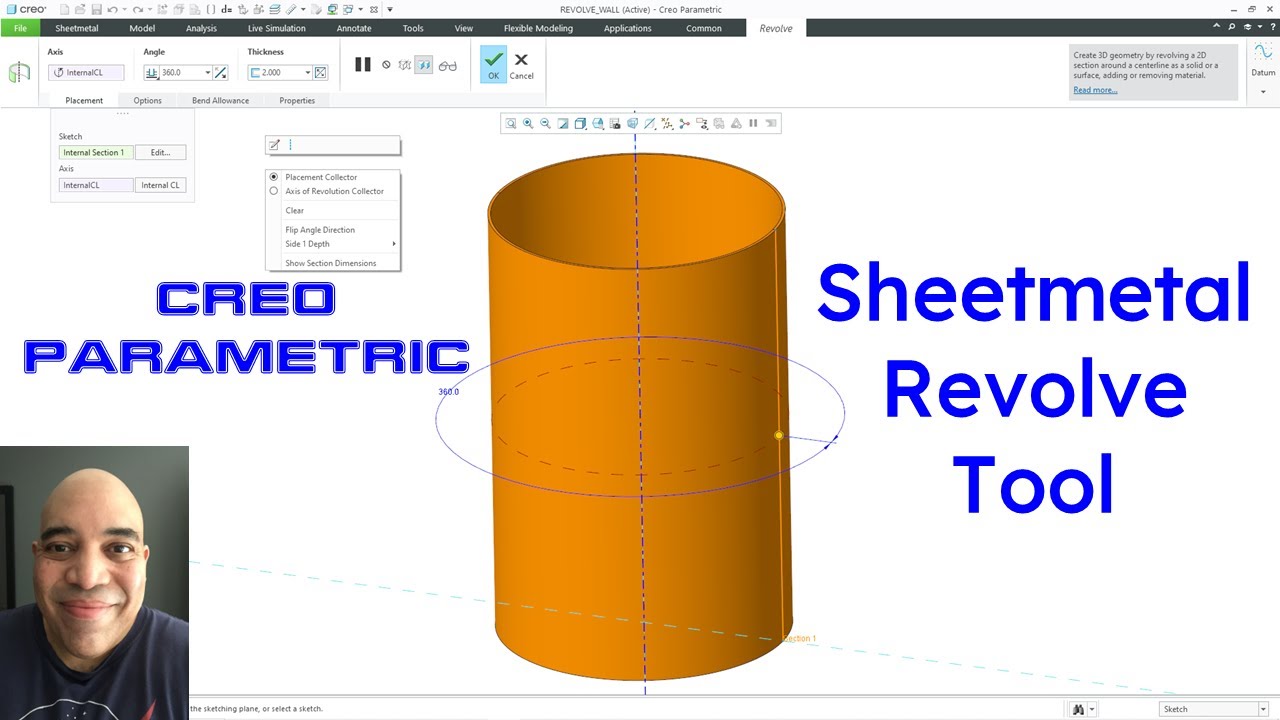
Task: Open the Tools ribbon tab
Action: tap(413, 28)
